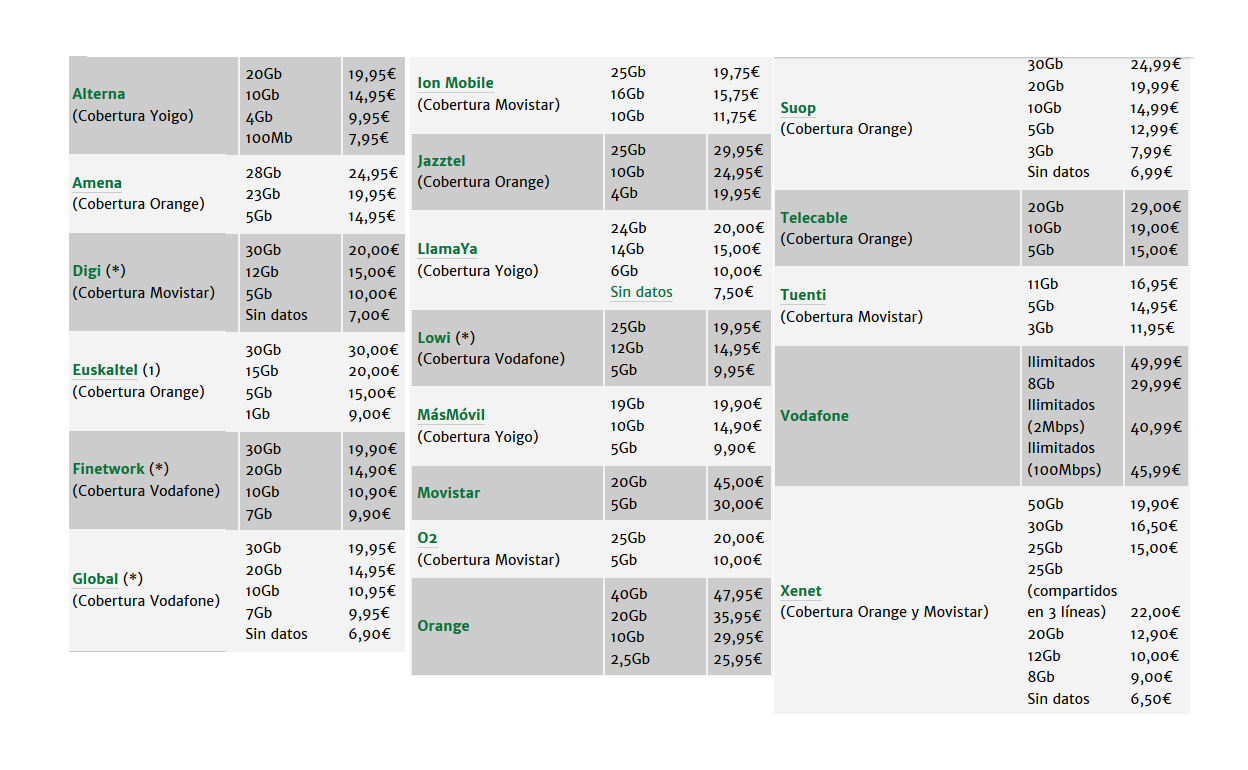Viewport: 1248px width, 770px height.
Task: Open the Ion Mobile link
Action: tap(455, 83)
